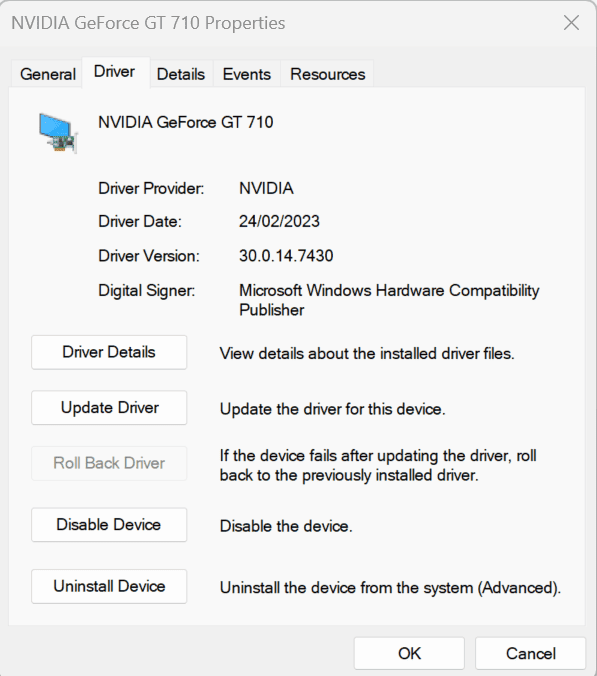597x676 pixels.
Task: Click the 'Digital Signer:' label
Action: coord(147,291)
